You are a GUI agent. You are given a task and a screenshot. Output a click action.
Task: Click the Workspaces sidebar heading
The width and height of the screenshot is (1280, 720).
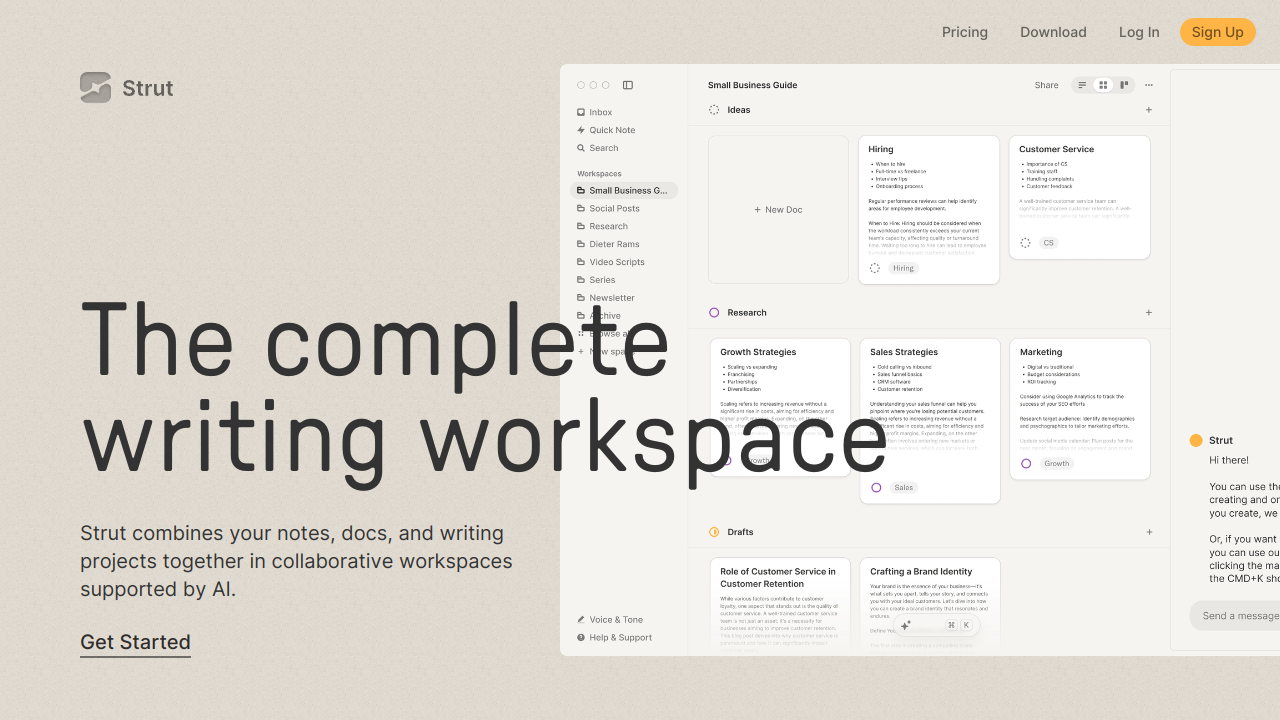pyautogui.click(x=599, y=174)
